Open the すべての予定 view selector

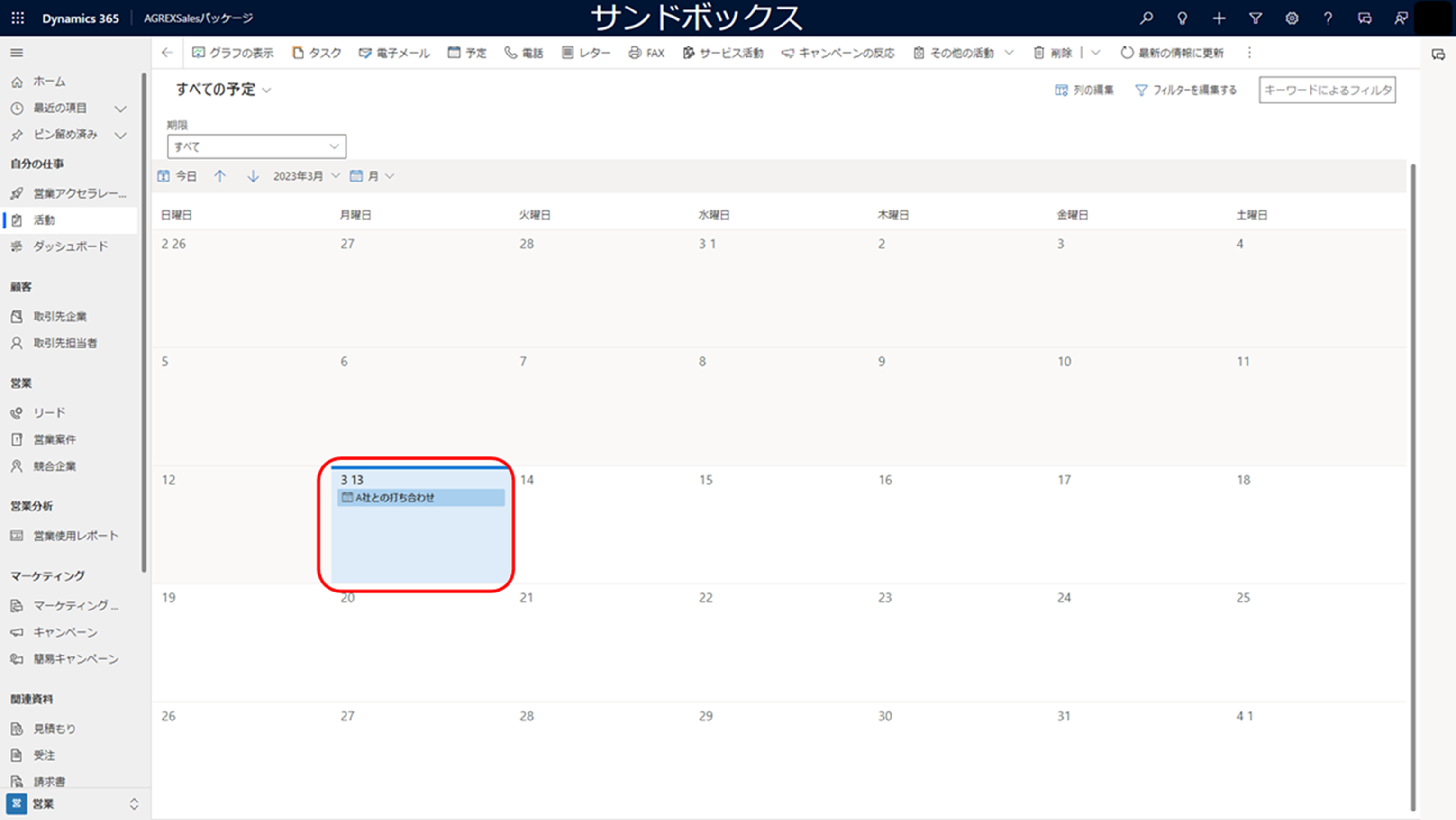click(224, 89)
